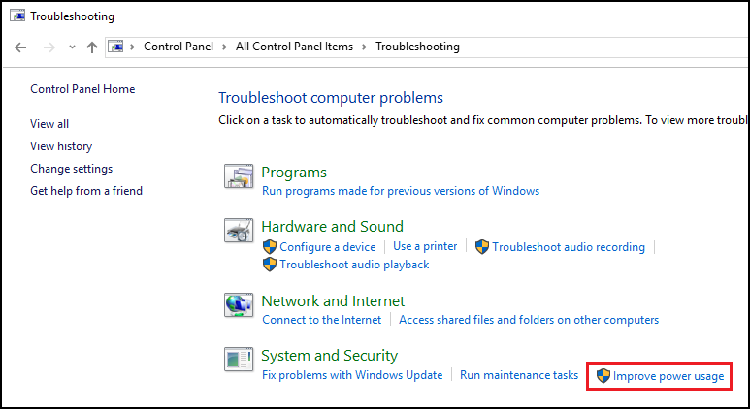Expand chevron after All Control Panel Items
This screenshot has height=409, width=750.
pyautogui.click(x=364, y=47)
